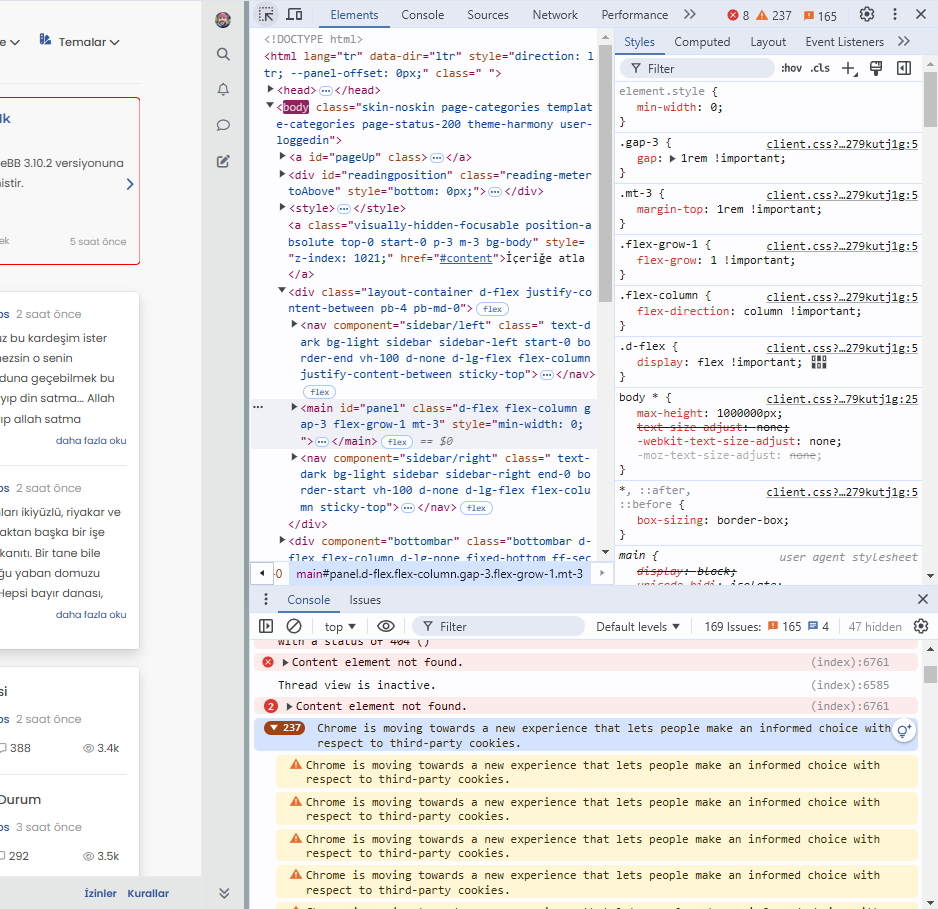938x909 pixels.
Task: Activate the inspect element picker tool
Action: pos(266,14)
